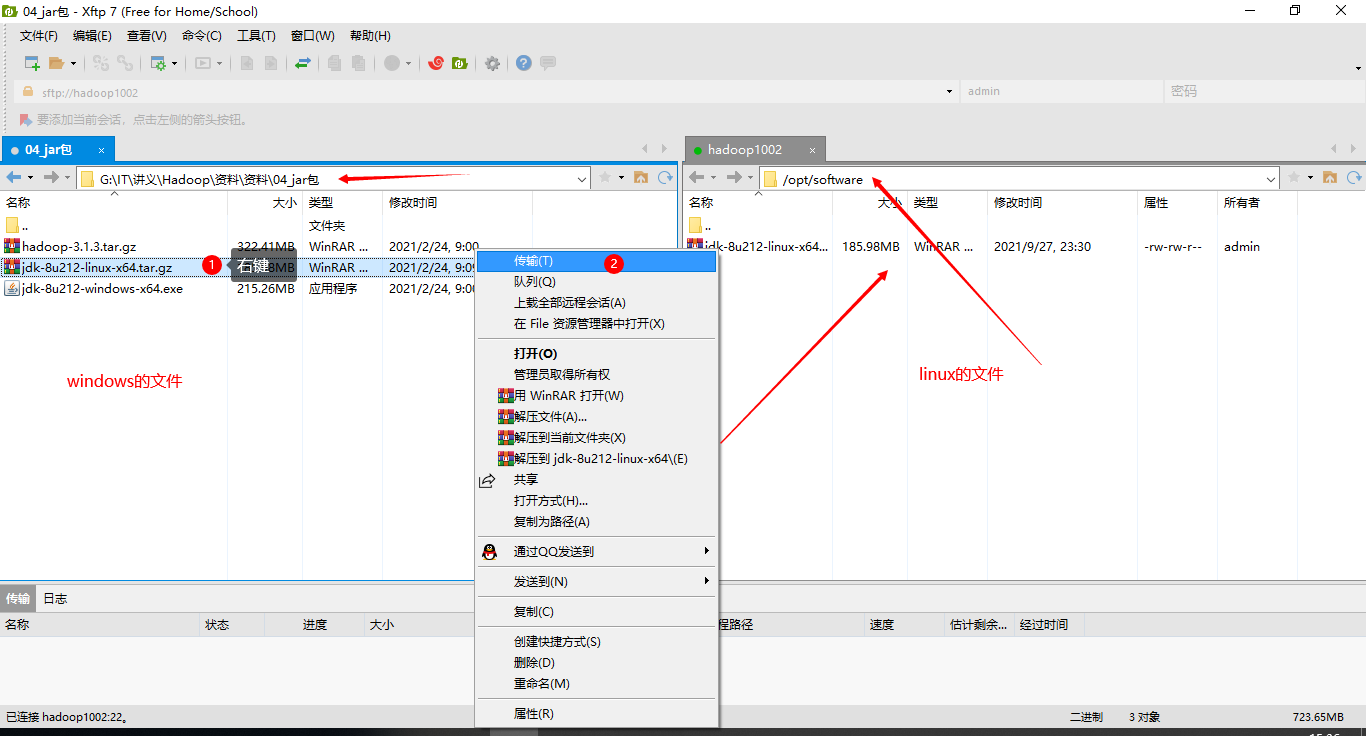Open back history dropdown in local pane
The height and width of the screenshot is (736, 1366).
(x=30, y=178)
